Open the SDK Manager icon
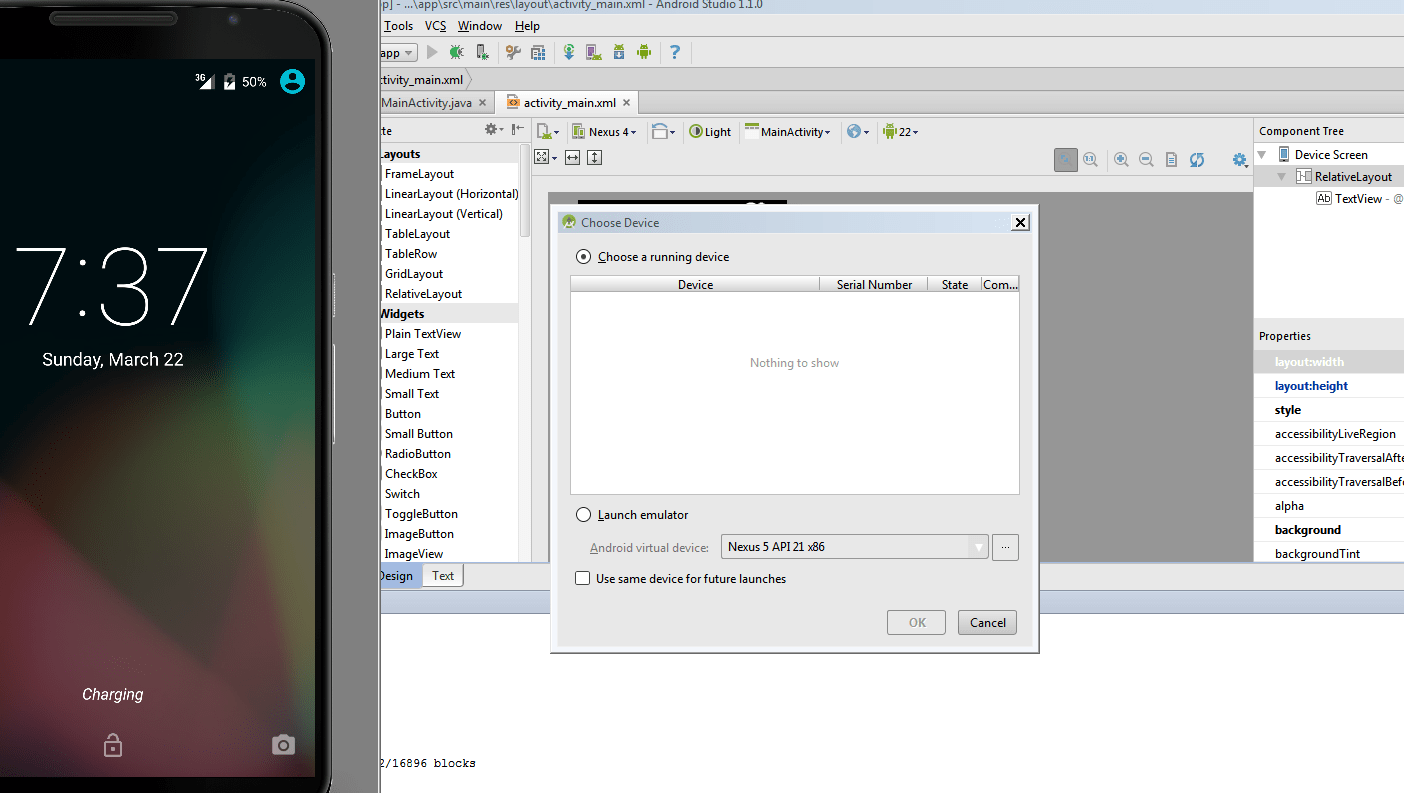The width and height of the screenshot is (1404, 793). [x=618, y=52]
